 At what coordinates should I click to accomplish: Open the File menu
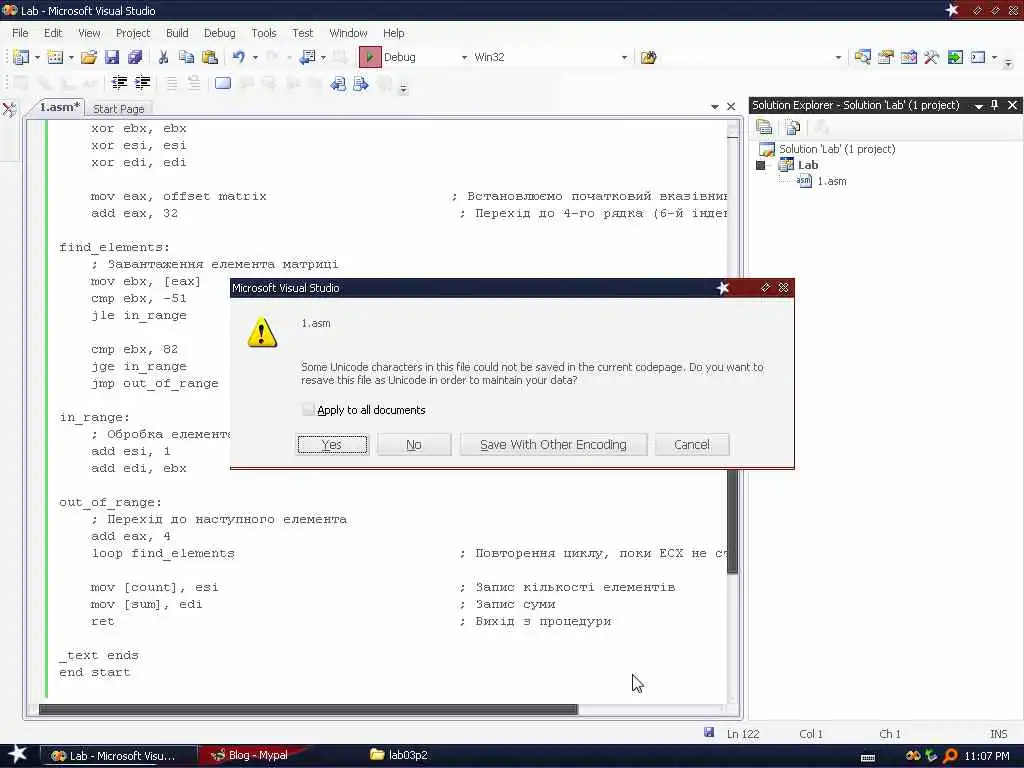[20, 33]
